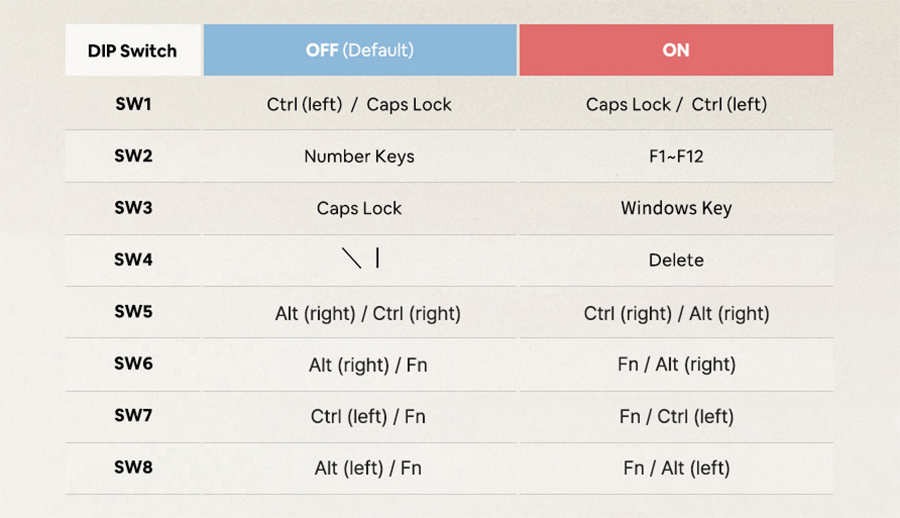The image size is (900, 518).
Task: Click the SW8 row label
Action: coord(133,467)
